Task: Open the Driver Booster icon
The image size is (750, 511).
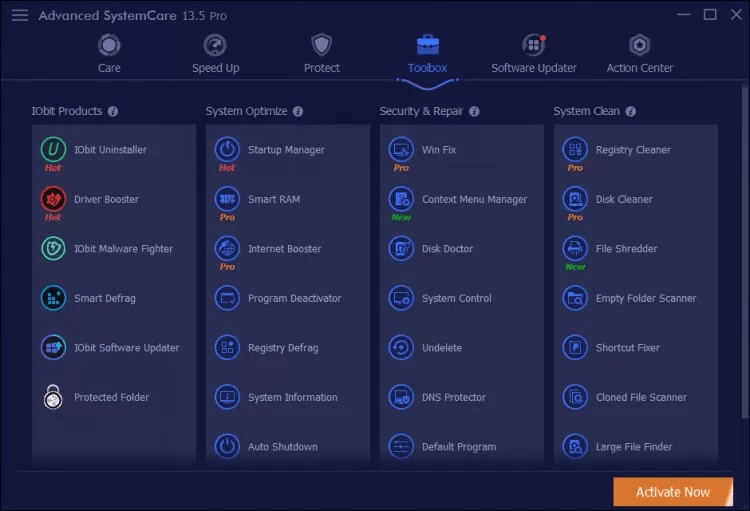Action: point(53,199)
